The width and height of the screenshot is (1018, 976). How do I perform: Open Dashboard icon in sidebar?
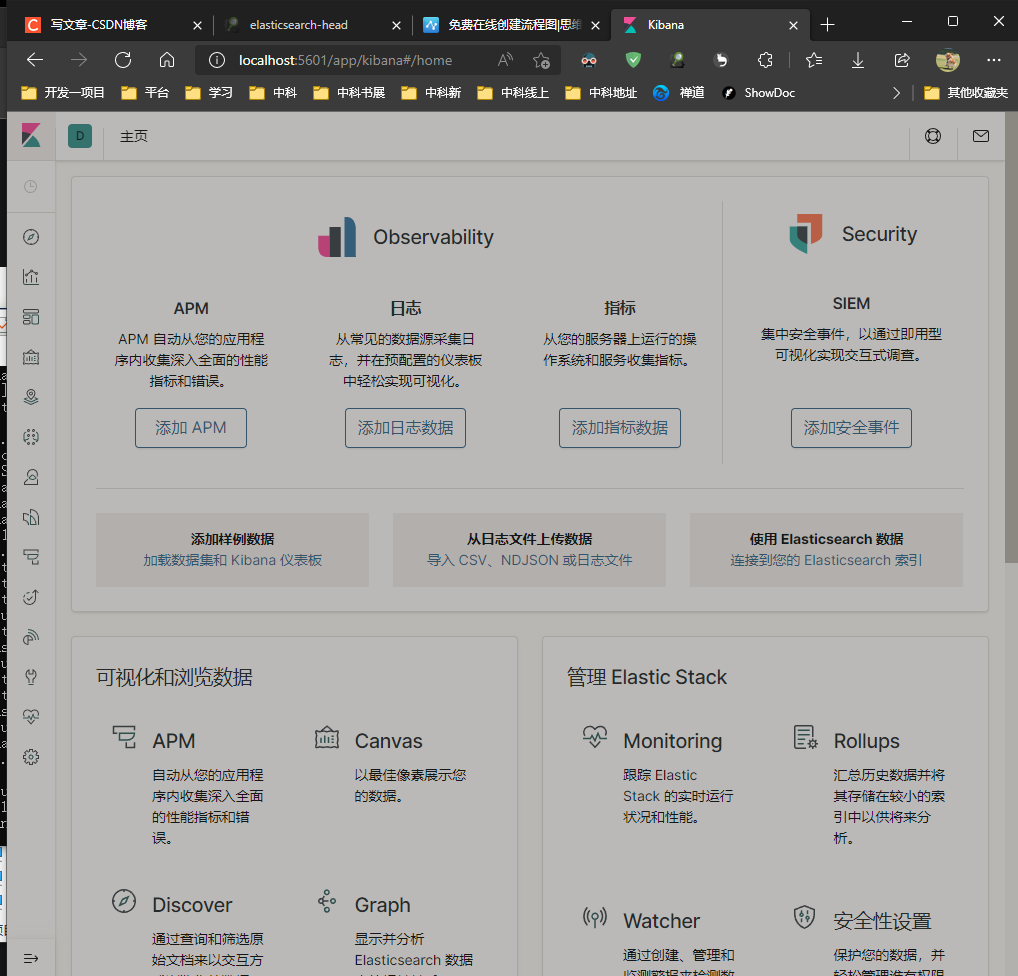pyautogui.click(x=31, y=317)
